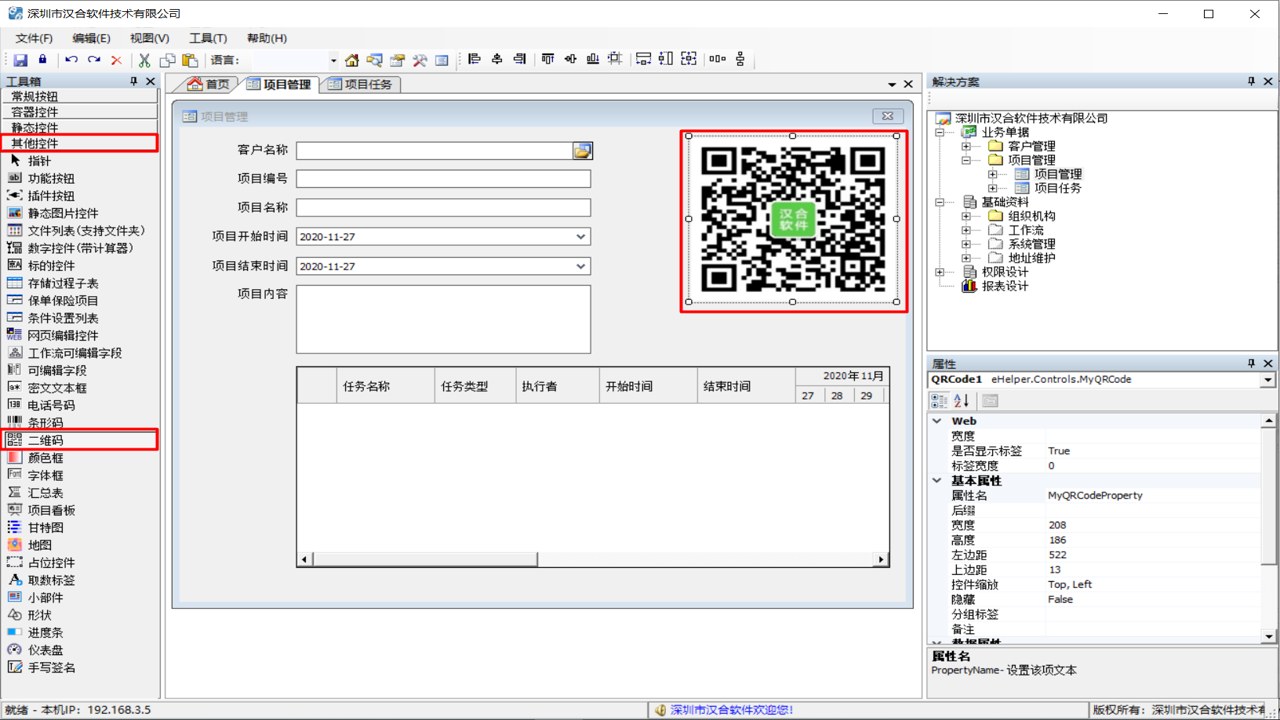Click the Paste clipboard toolbar icon

coord(190,60)
